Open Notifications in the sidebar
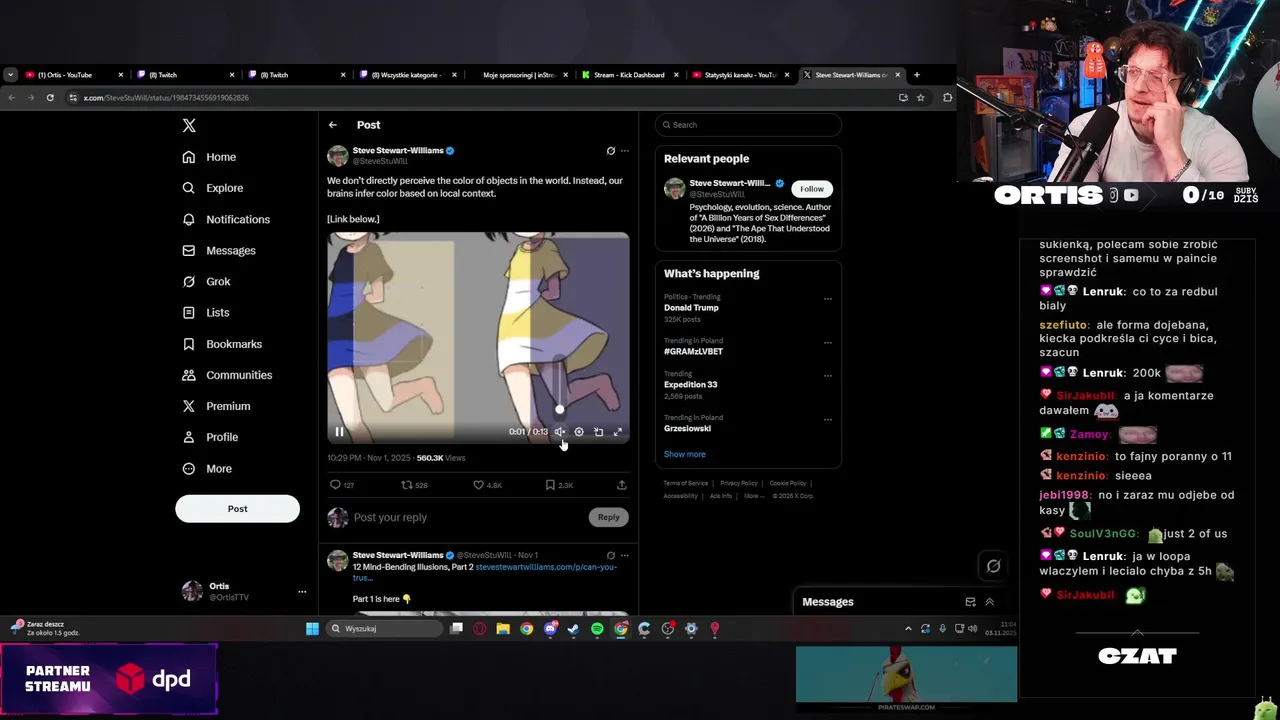This screenshot has width=1280, height=720. tap(226, 219)
